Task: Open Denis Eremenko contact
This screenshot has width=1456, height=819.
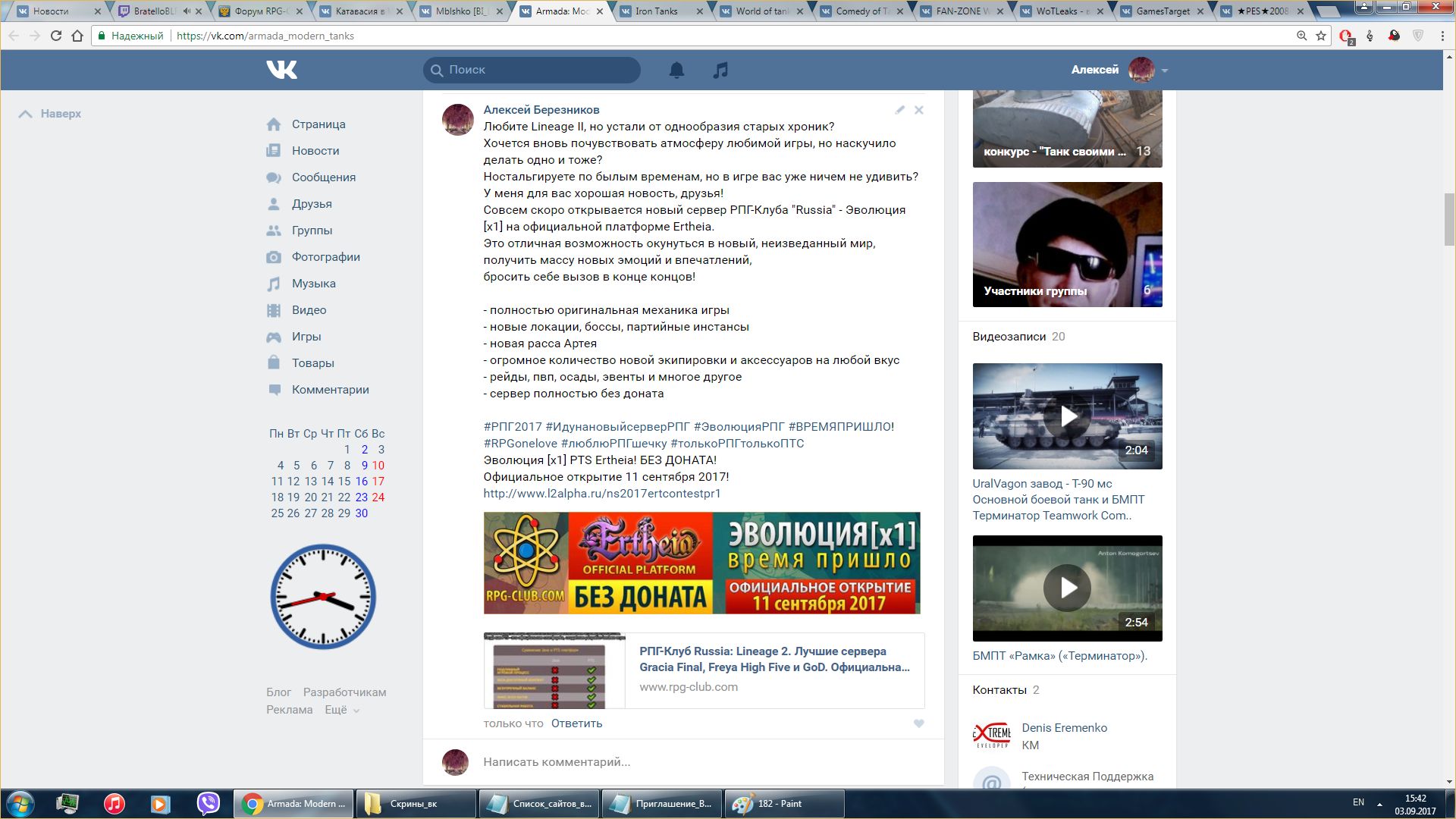Action: pos(1064,728)
